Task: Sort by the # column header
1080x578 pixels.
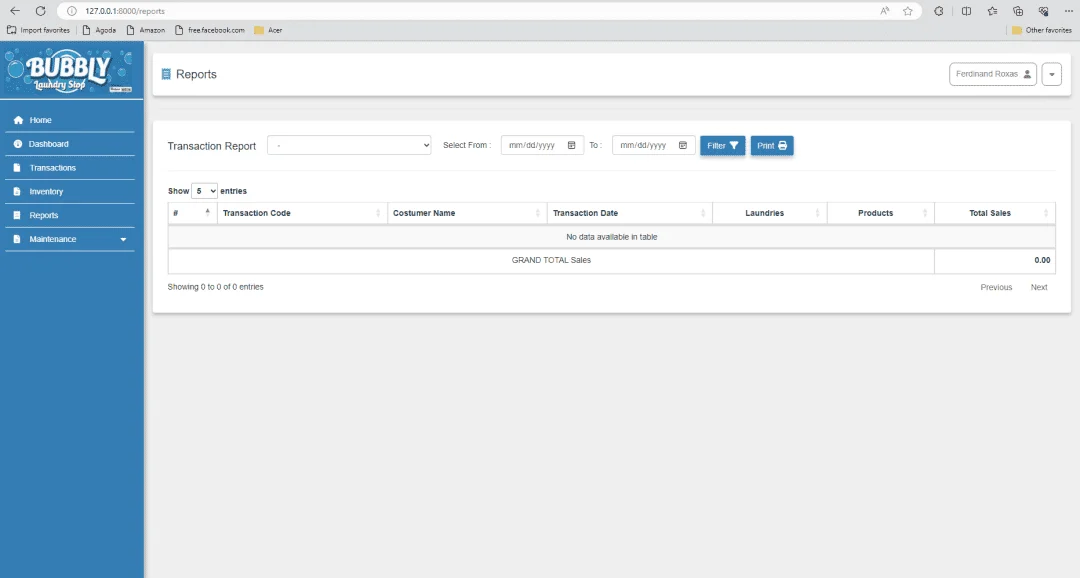Action: tap(193, 213)
